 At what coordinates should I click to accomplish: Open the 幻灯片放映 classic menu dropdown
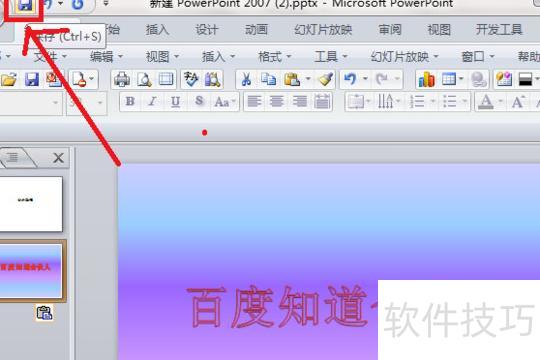click(x=404, y=56)
